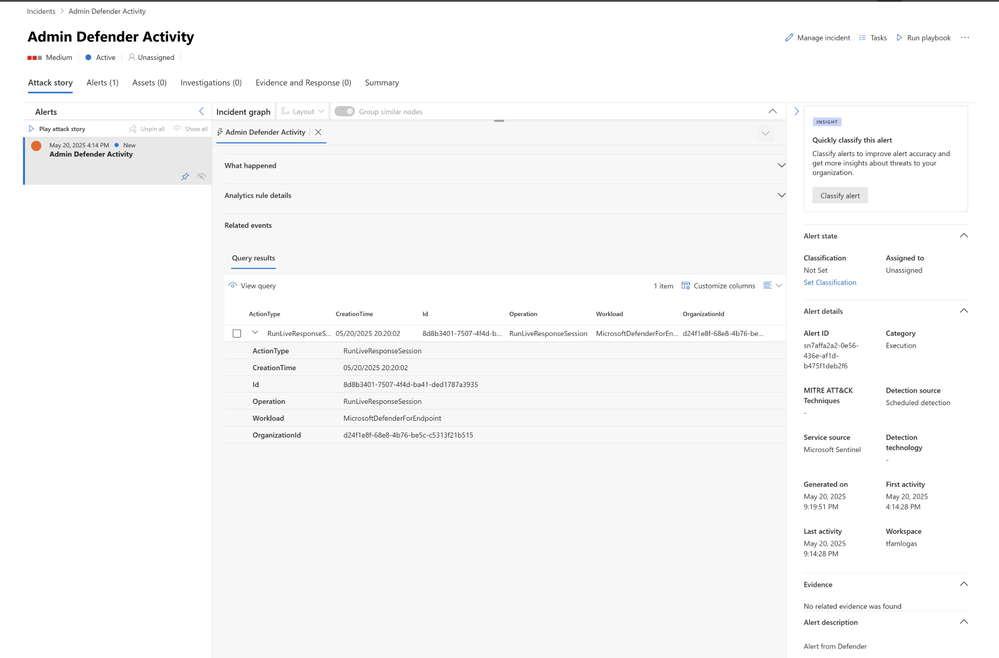Switch to the Attack story tab
Image resolution: width=999 pixels, height=658 pixels.
[x=50, y=83]
